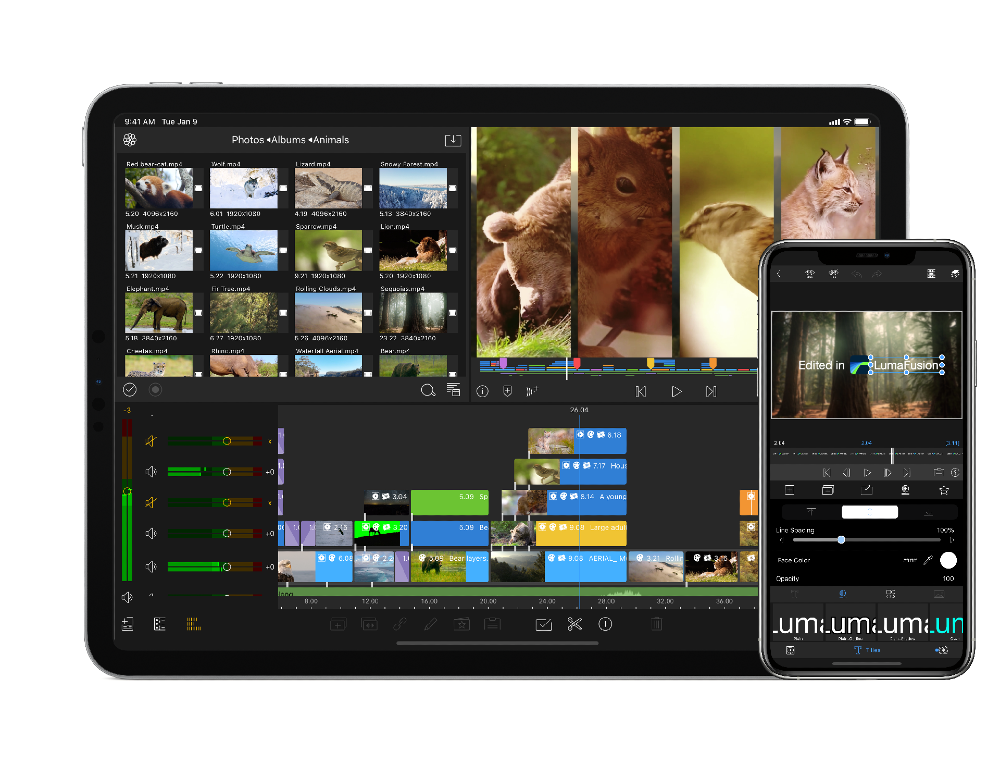Click the white face color swatch

[948, 561]
